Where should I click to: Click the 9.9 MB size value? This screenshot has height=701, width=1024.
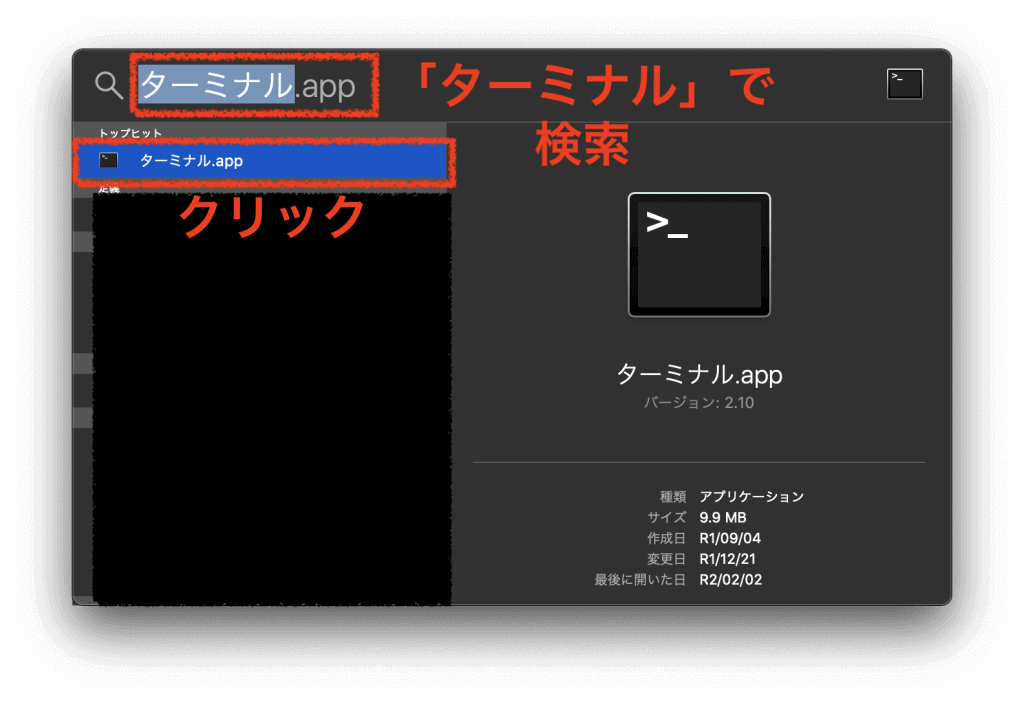[723, 517]
